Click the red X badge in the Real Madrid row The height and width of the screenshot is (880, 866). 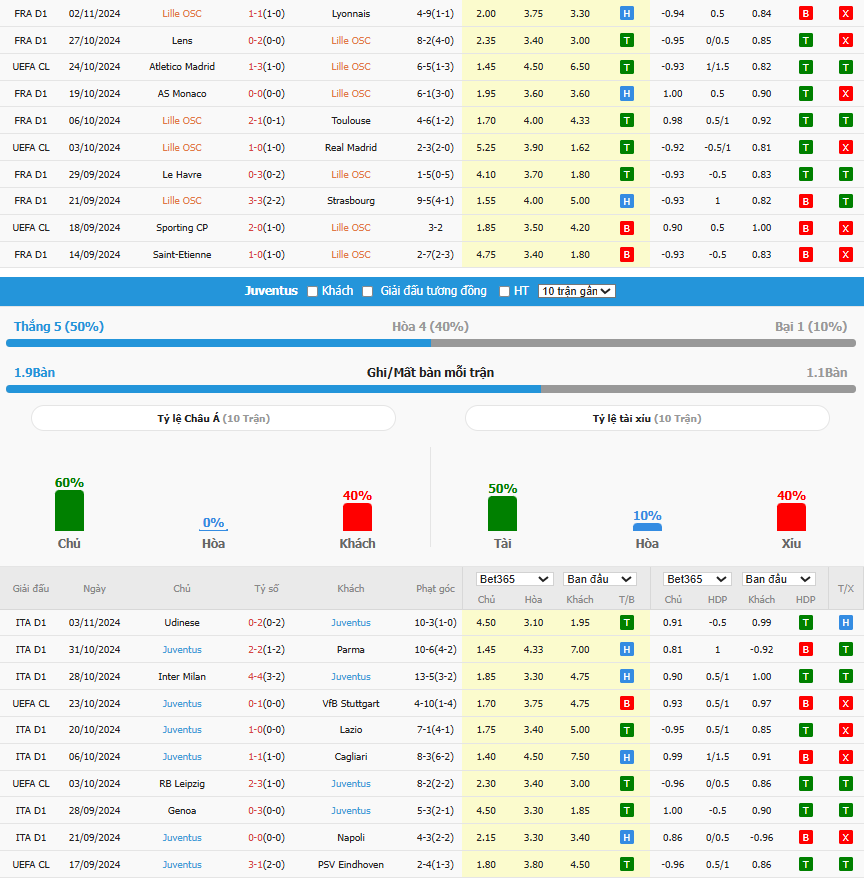coord(845,148)
